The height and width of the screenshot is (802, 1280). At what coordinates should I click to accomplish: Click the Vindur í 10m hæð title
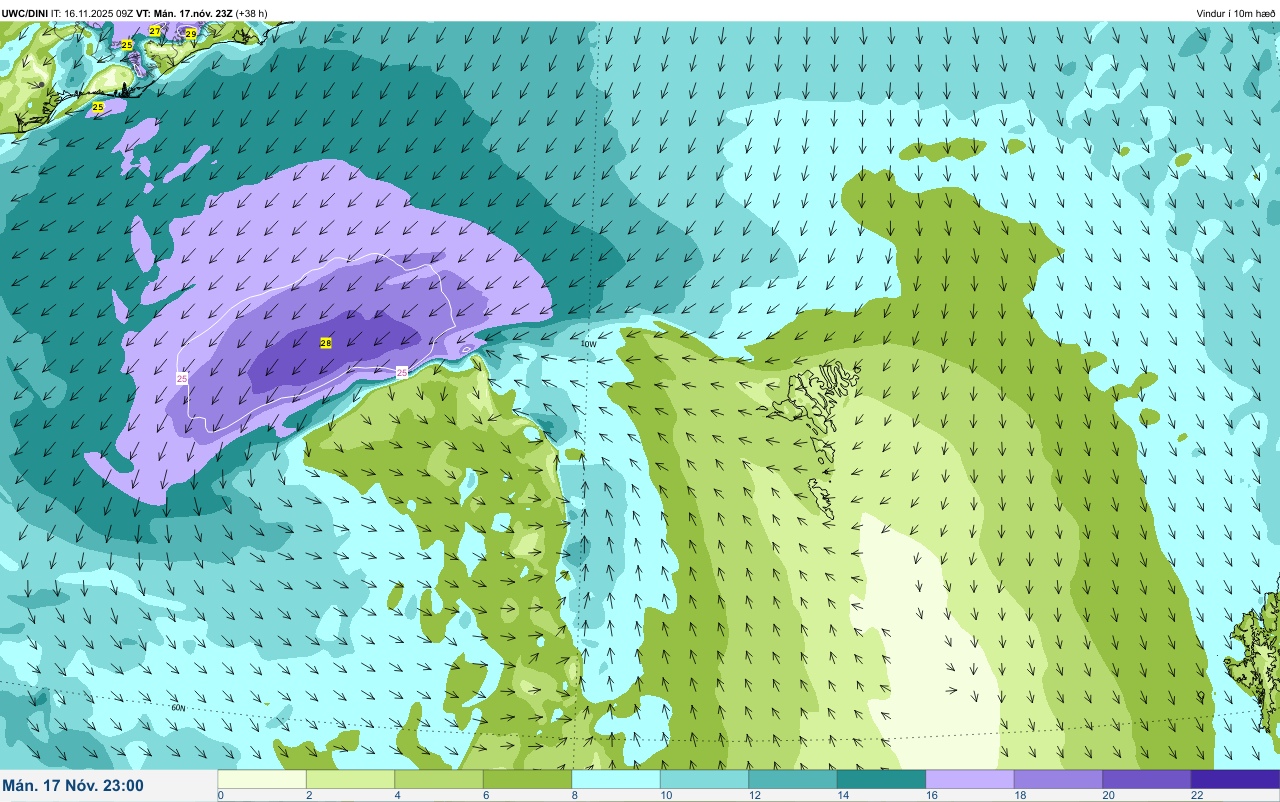pos(1236,13)
